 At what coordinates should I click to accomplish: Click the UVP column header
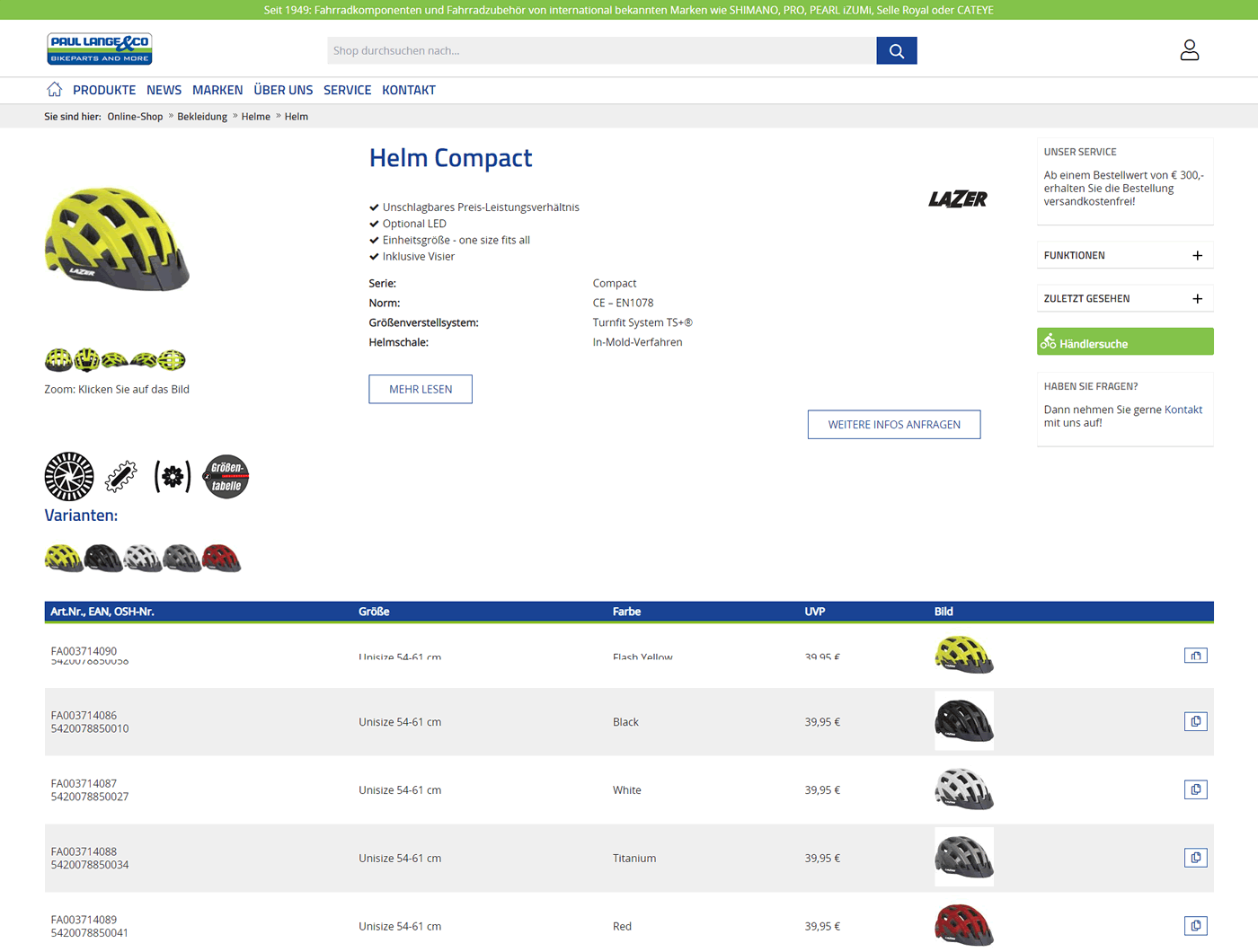point(815,612)
